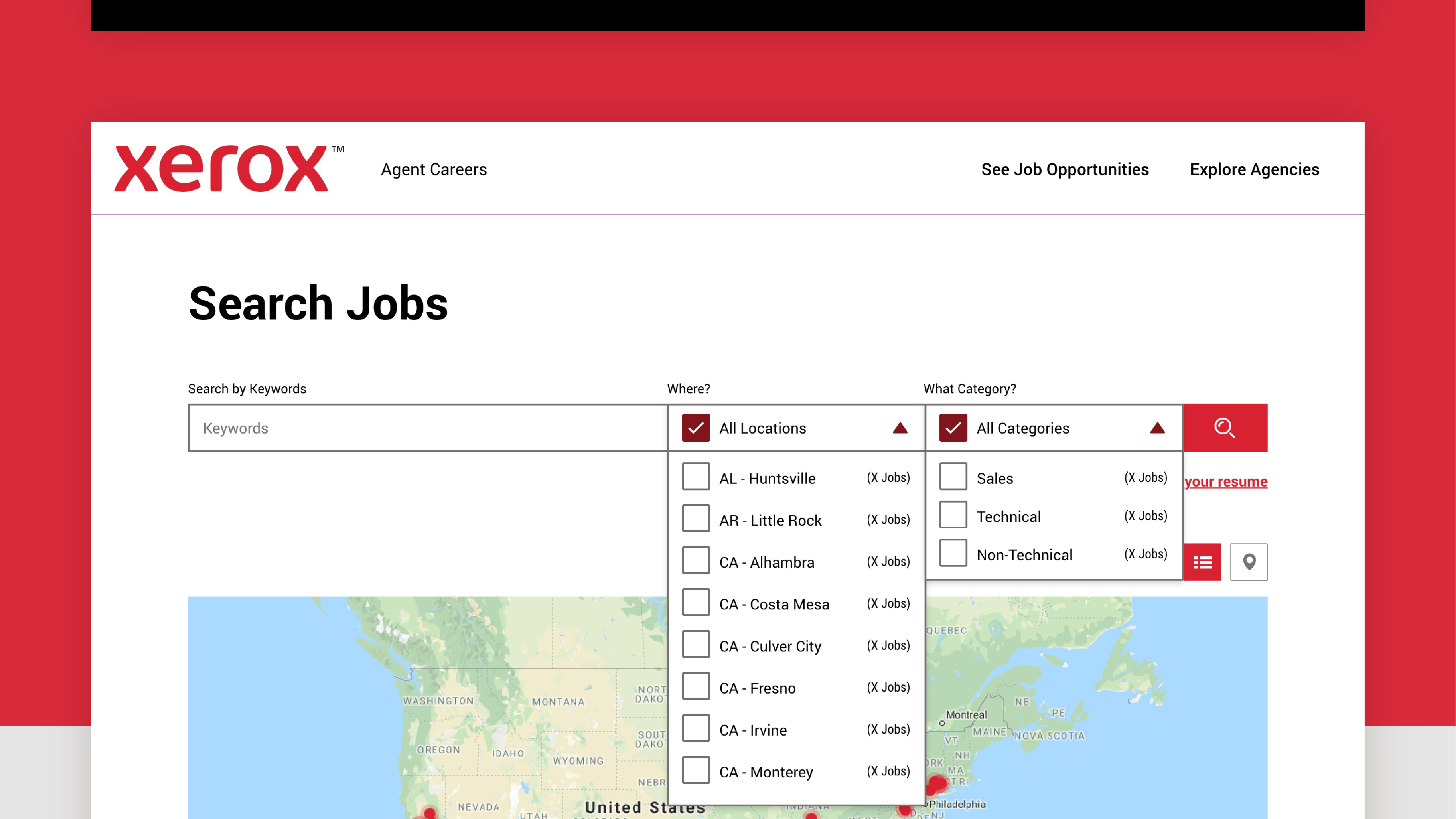Switch to list view icon
1456x819 pixels.
pos(1202,562)
